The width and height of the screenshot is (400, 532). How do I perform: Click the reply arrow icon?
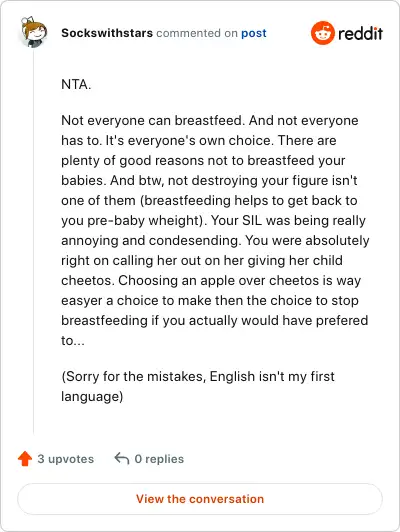point(122,458)
